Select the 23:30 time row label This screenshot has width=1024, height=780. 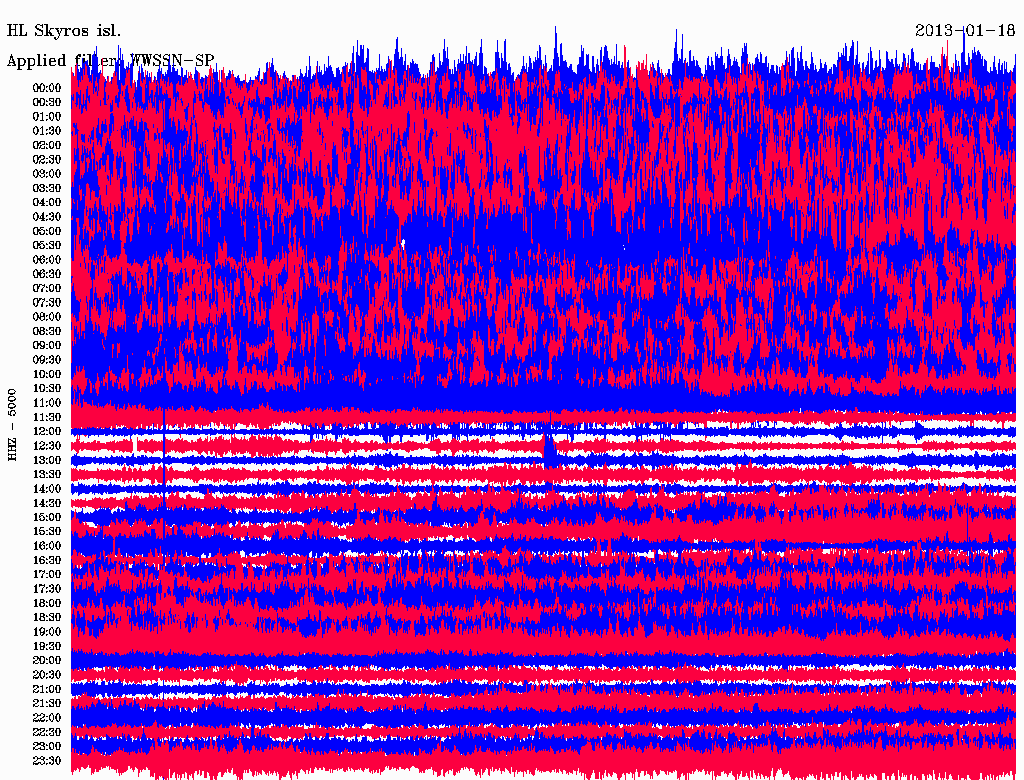pyautogui.click(x=47, y=761)
